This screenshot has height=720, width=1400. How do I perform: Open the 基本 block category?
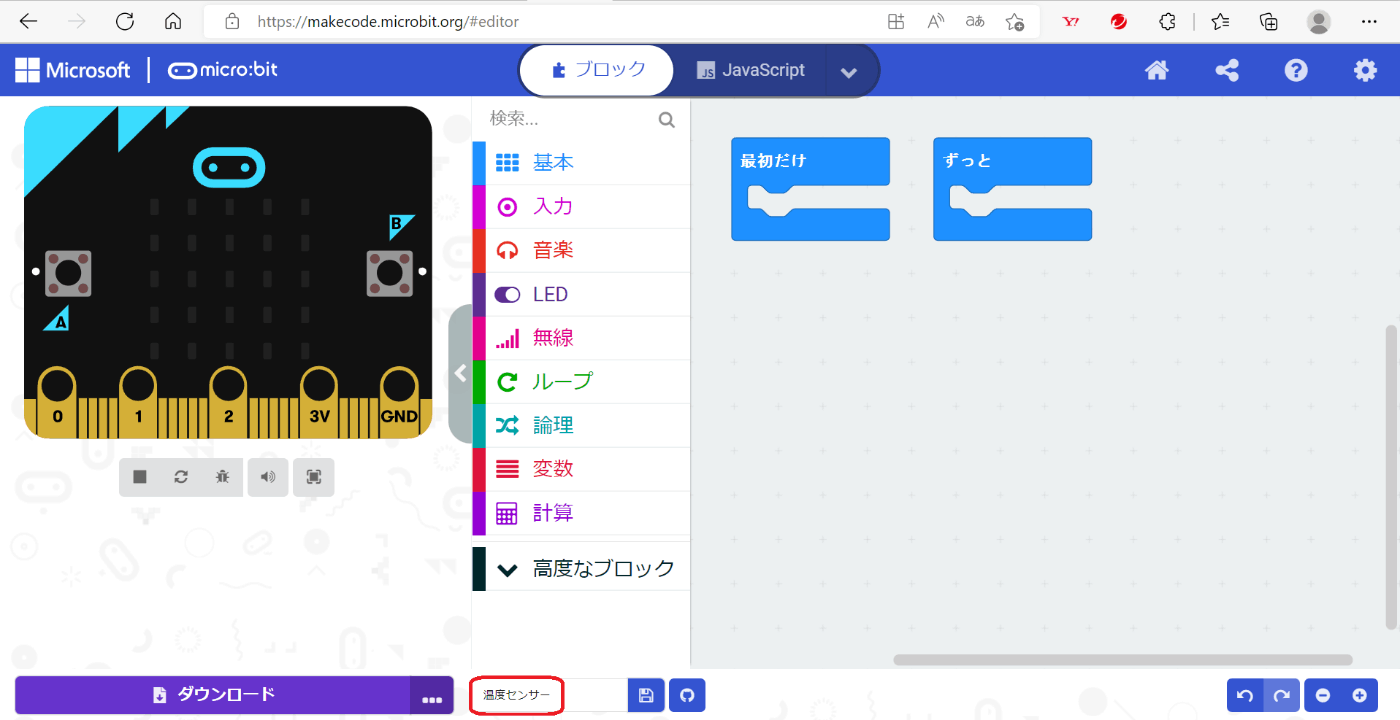(x=581, y=162)
